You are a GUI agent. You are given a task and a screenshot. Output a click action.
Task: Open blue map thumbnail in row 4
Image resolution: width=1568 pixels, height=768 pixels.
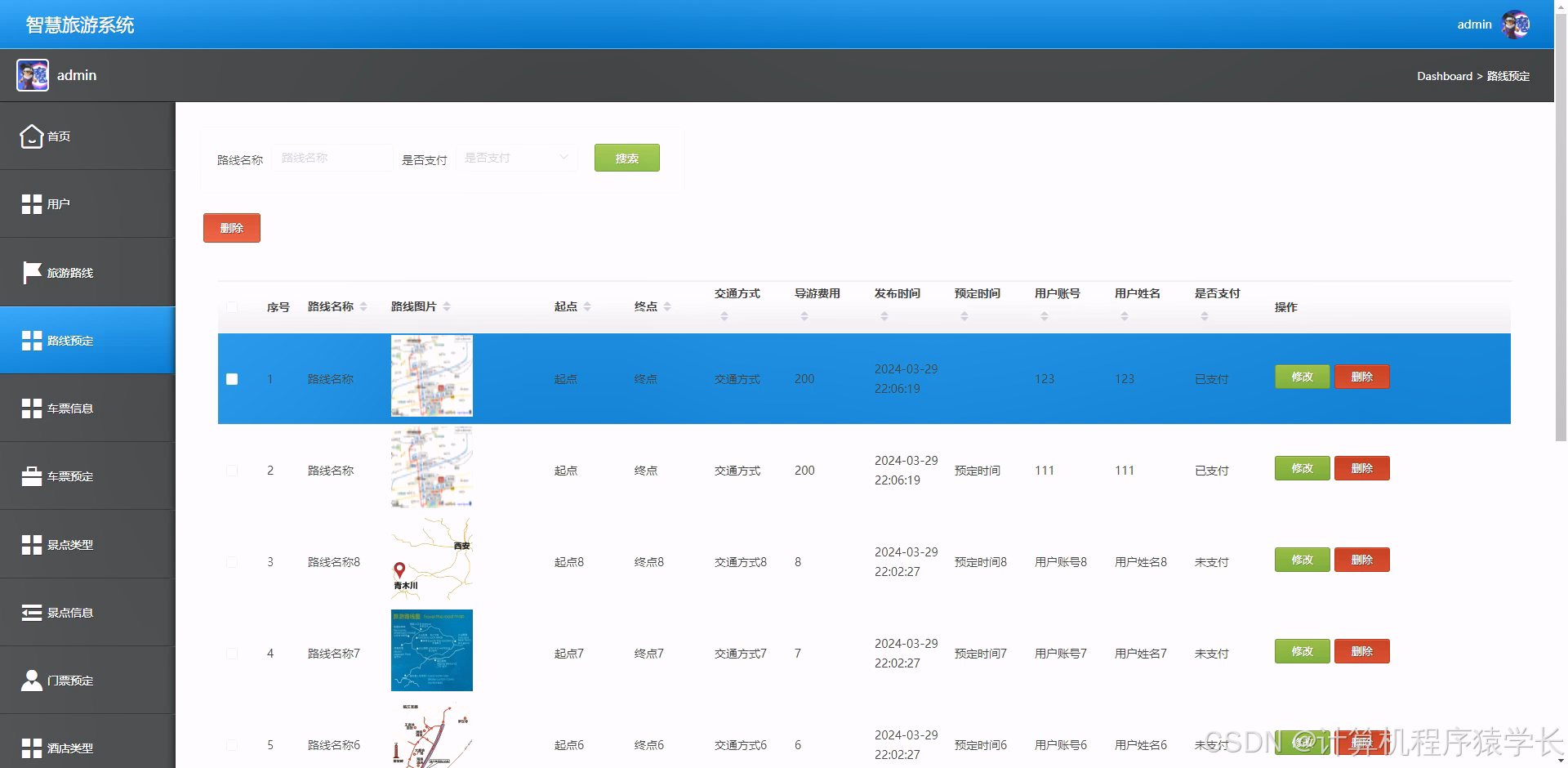(x=432, y=650)
